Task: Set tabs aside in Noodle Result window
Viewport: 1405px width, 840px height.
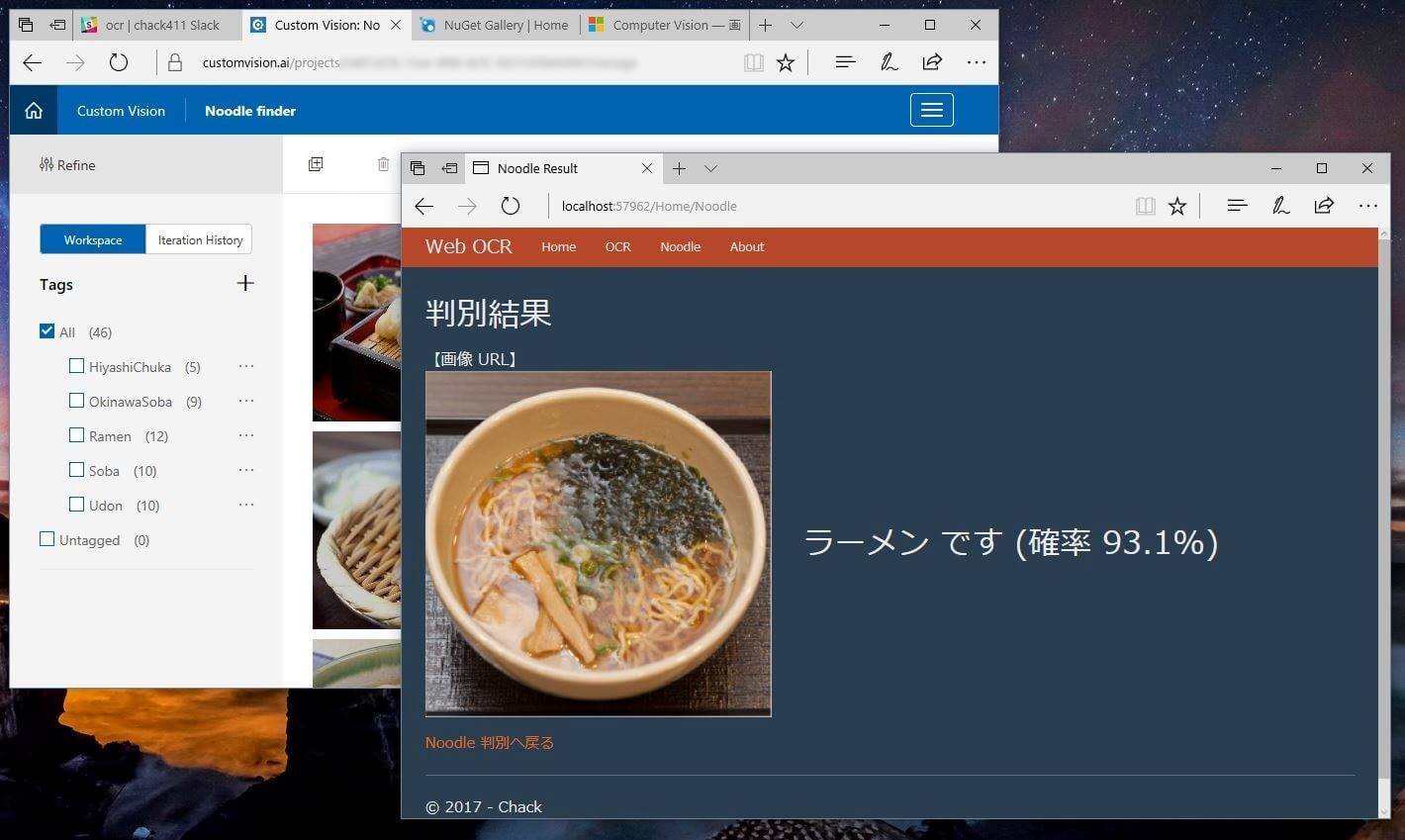Action: click(449, 168)
